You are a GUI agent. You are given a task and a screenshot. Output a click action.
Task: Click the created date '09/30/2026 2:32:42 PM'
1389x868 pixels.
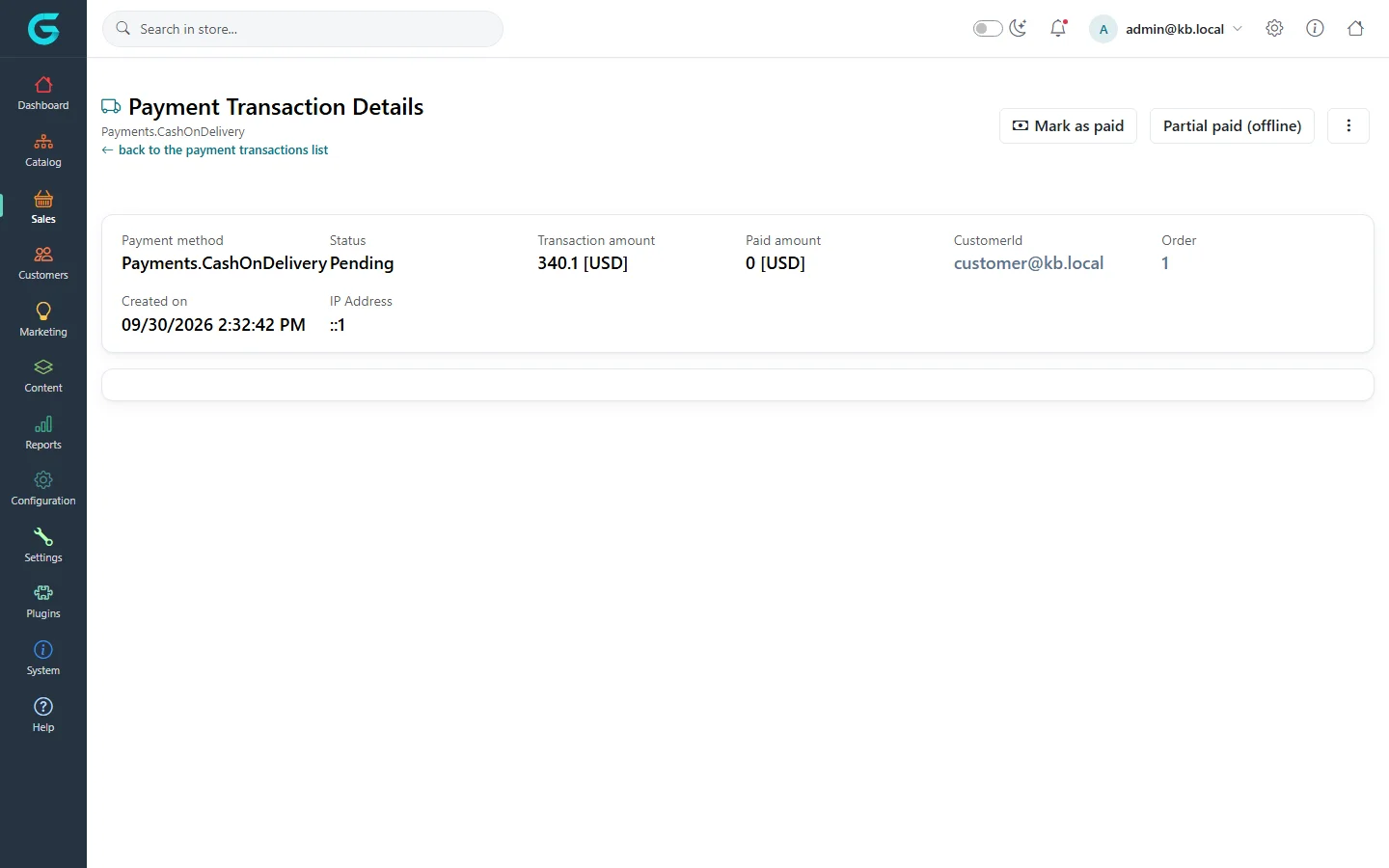click(x=213, y=325)
